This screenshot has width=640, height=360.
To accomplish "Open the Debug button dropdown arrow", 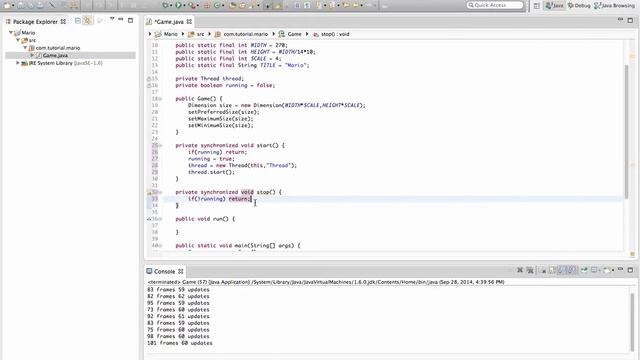I will (x=171, y=6).
